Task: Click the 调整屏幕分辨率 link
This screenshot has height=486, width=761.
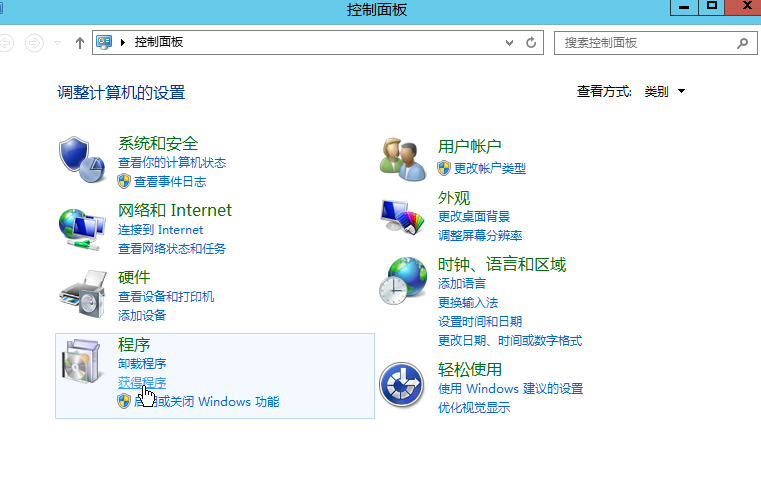Action: tap(480, 235)
